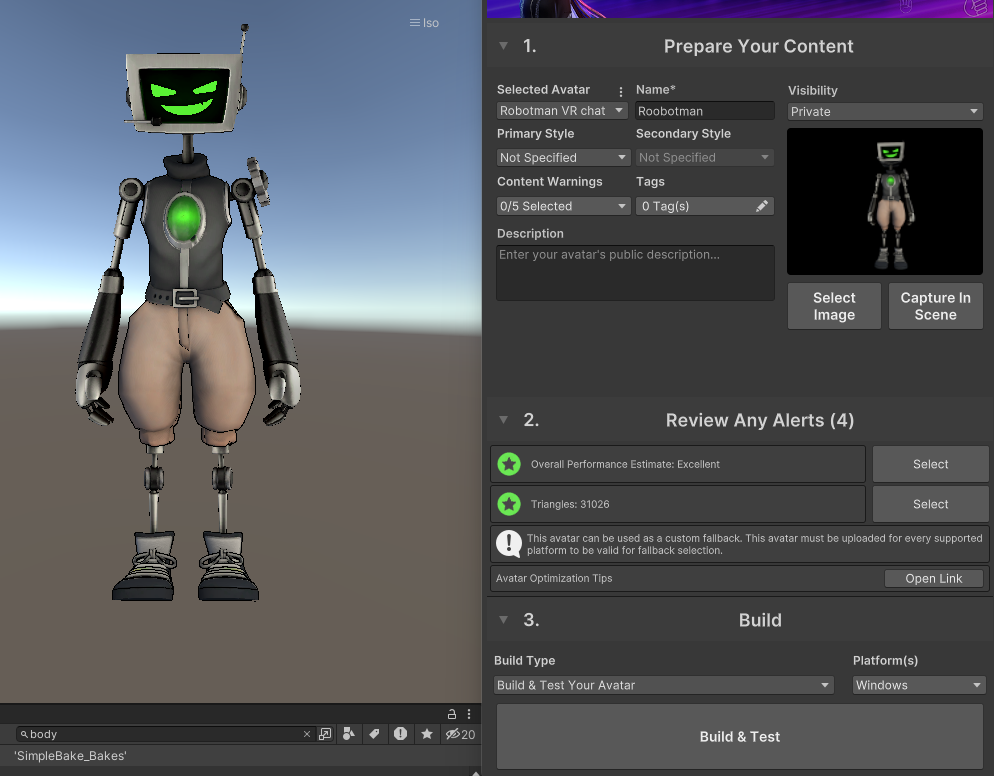Open the Selected Avatar dropdown Robotman VR chat
Screen dimensions: 994x776
point(562,111)
